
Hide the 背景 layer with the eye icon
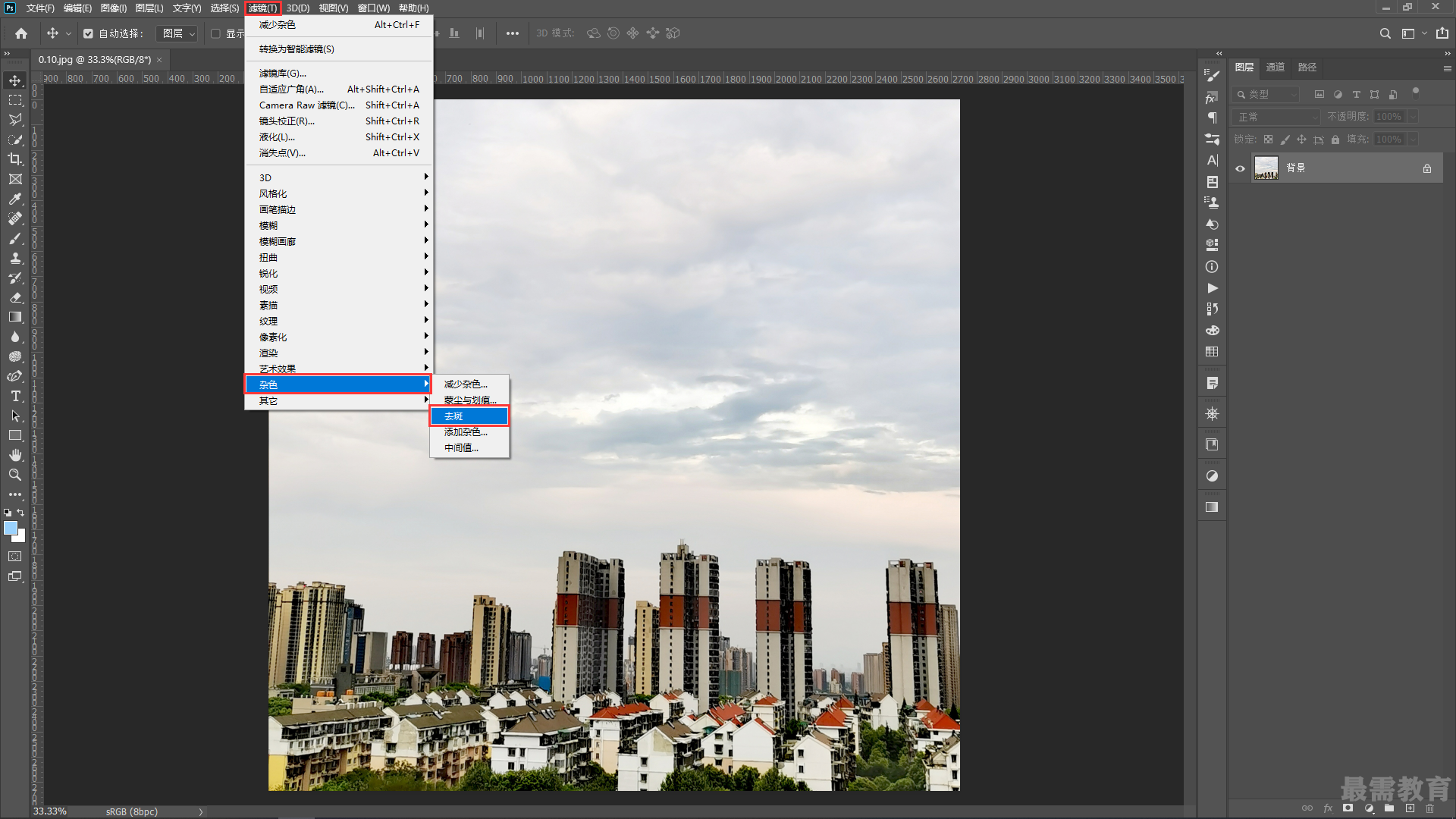tap(1241, 168)
